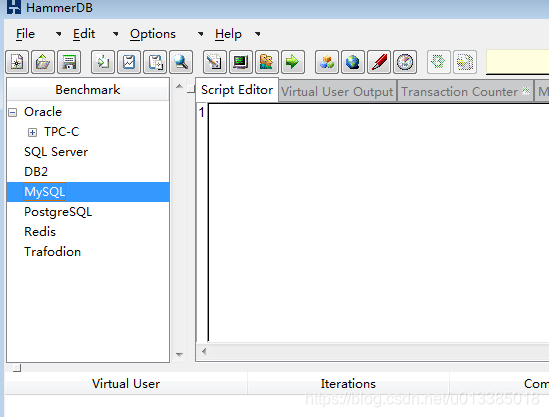This screenshot has height=417, width=549.
Task: Select MySQL in the Benchmark tree
Action: point(44,192)
